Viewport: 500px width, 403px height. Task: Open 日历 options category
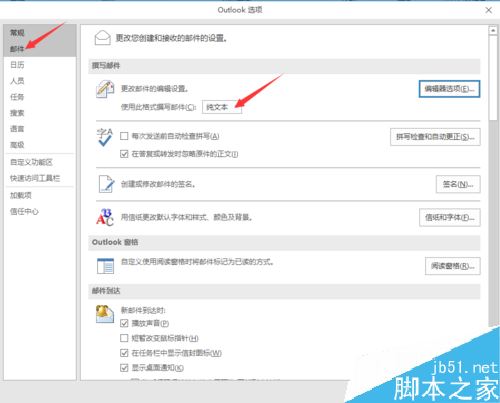pyautogui.click(x=40, y=65)
